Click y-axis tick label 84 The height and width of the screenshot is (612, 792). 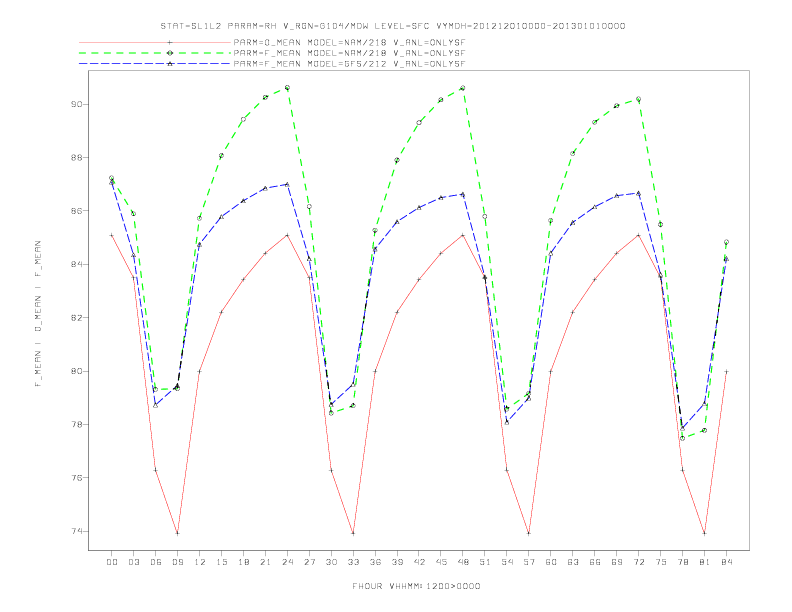[x=77, y=265]
